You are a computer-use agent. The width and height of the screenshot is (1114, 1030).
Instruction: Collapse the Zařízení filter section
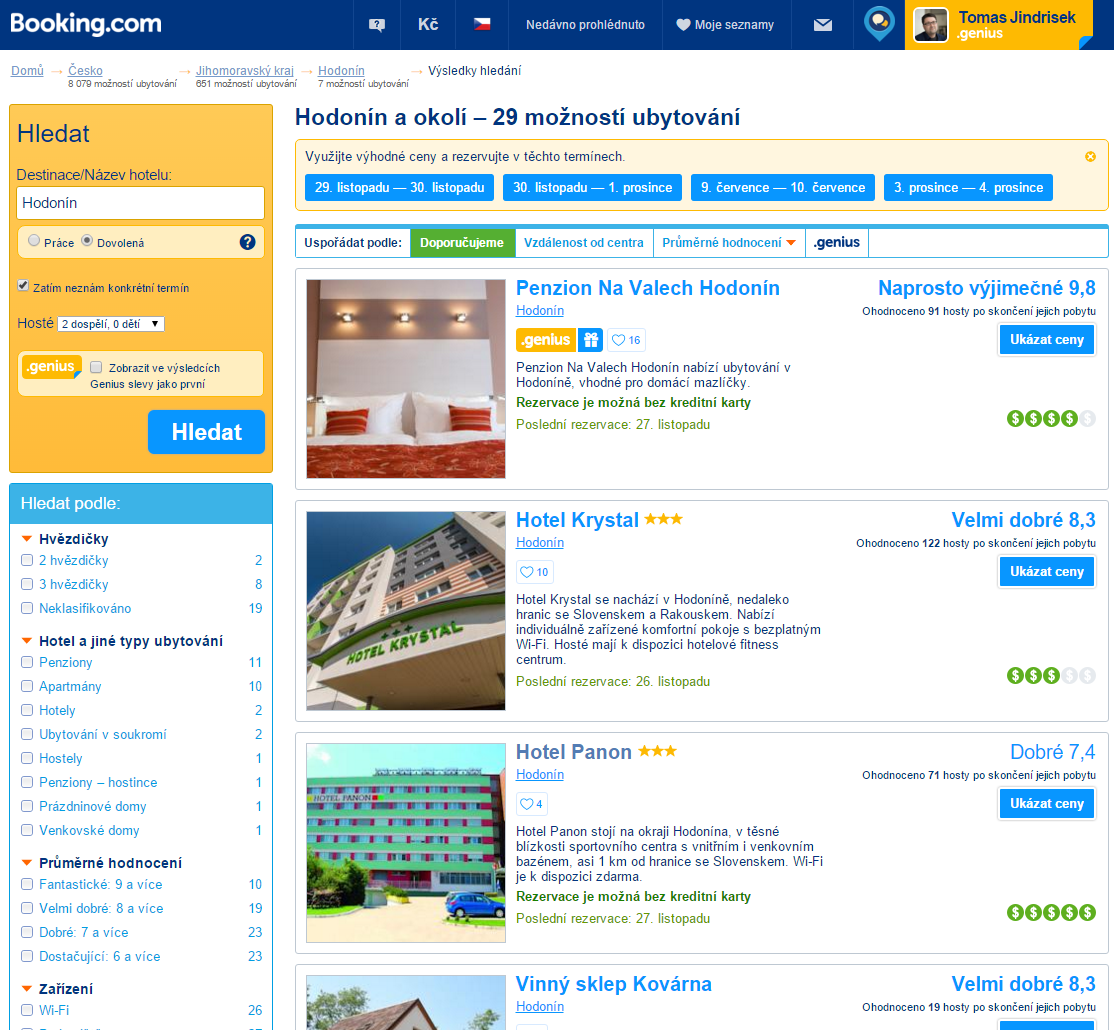(x=27, y=989)
